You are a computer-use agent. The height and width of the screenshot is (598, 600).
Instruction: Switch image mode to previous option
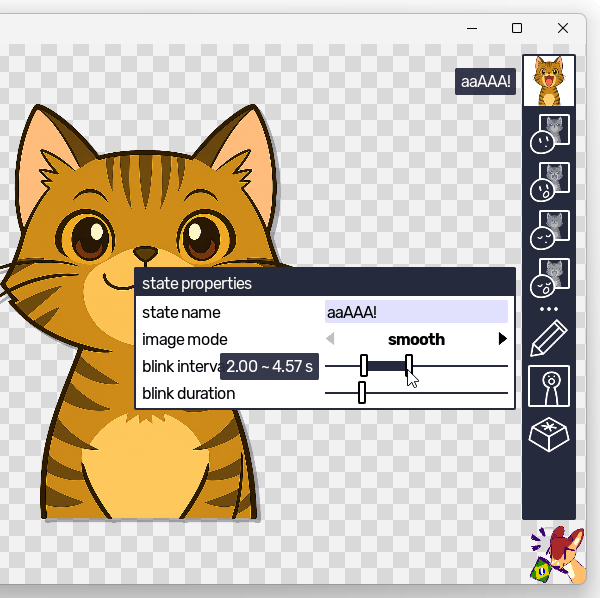331,340
